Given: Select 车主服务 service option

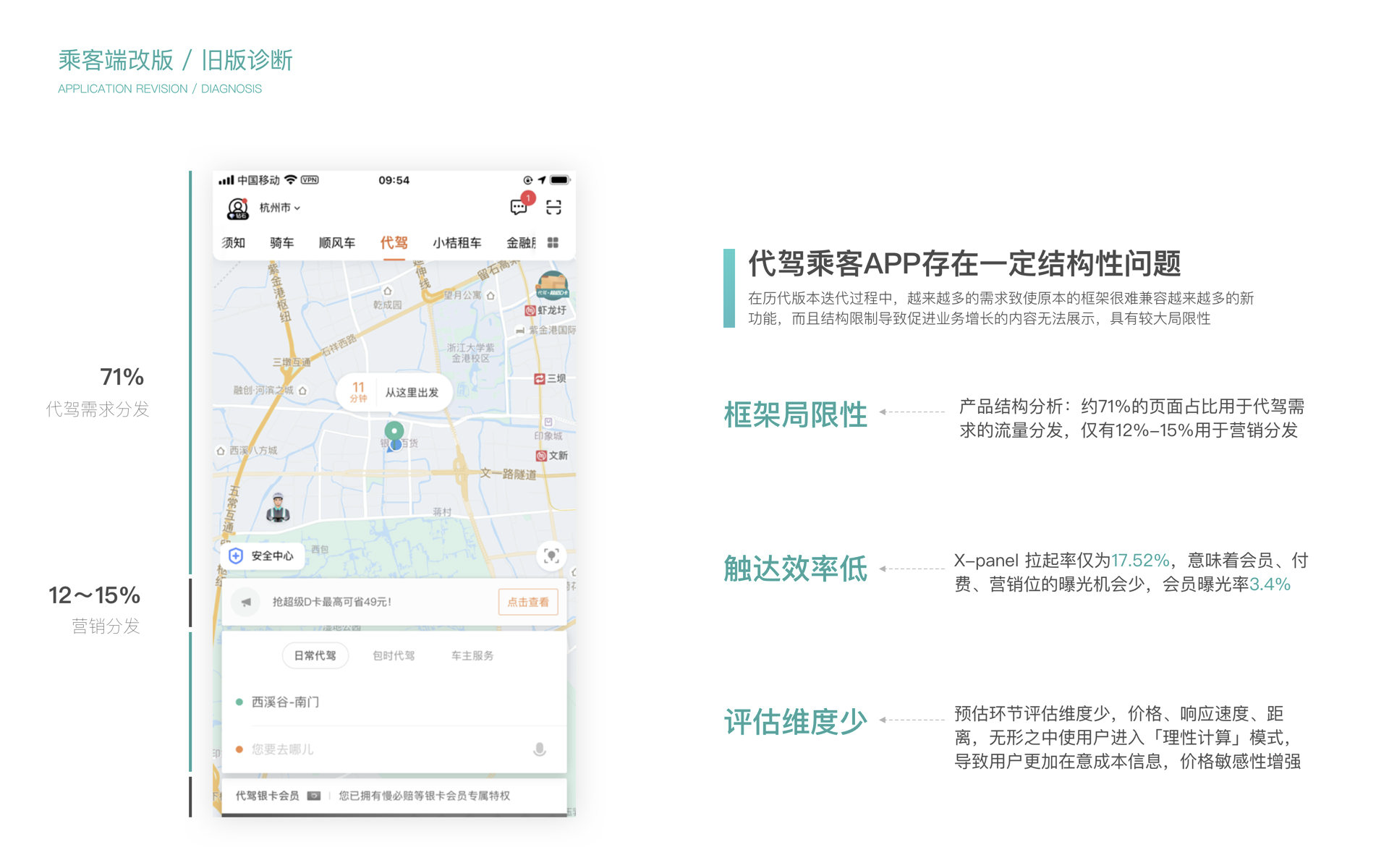Looking at the screenshot, I should click(472, 655).
